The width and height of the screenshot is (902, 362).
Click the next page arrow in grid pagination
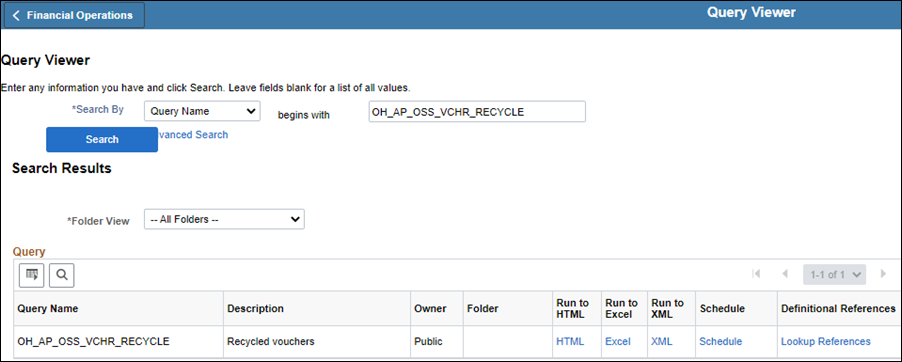(x=883, y=274)
